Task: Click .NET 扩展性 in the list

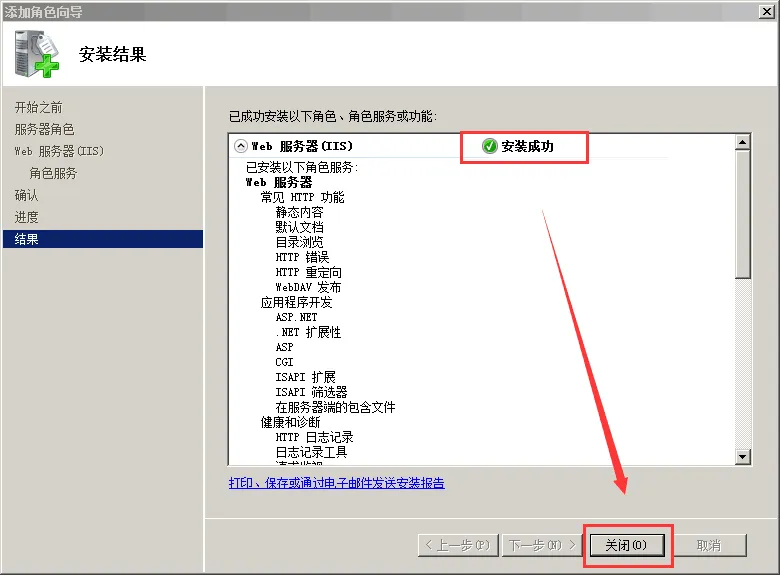Action: (x=308, y=332)
